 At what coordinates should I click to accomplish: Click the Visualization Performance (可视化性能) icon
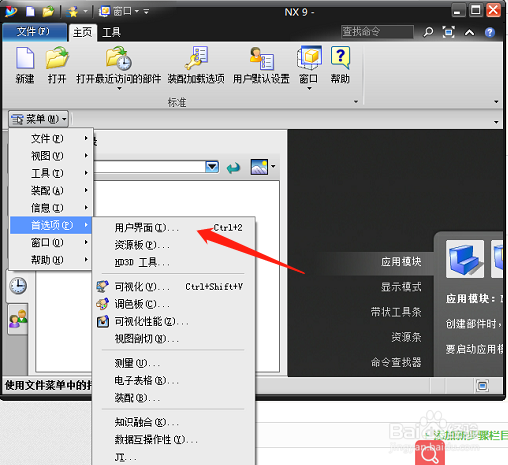[x=103, y=321]
